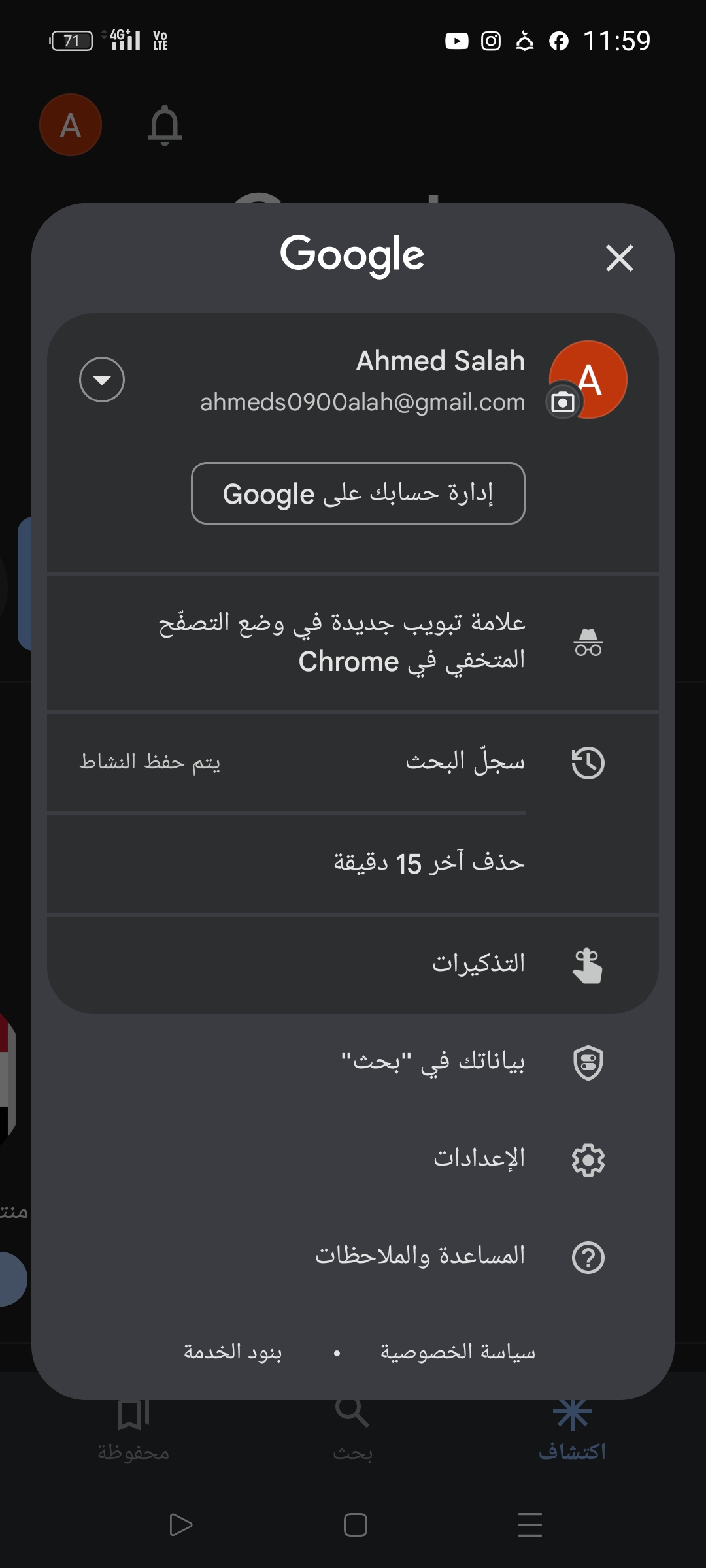Open help and feedback question icon
This screenshot has width=706, height=1568.
(x=588, y=1257)
